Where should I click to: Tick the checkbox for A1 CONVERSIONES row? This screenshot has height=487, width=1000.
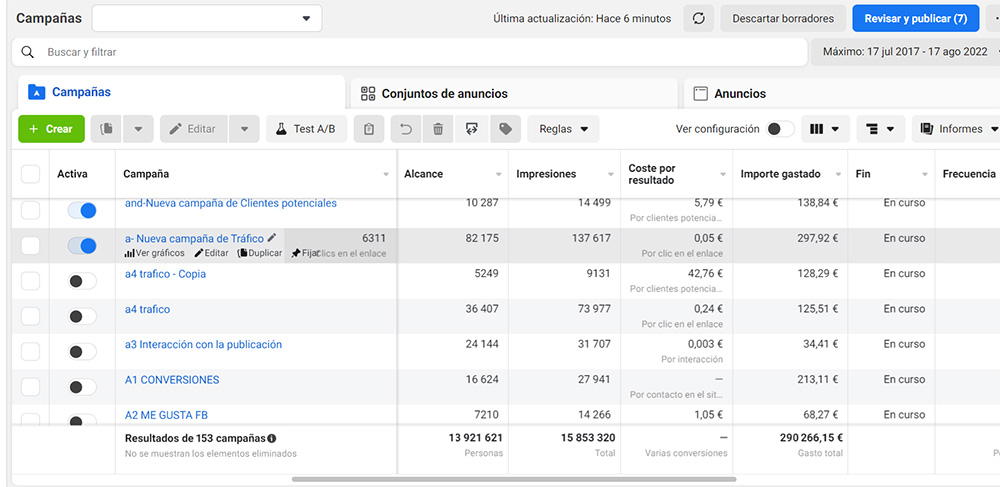tap(31, 381)
